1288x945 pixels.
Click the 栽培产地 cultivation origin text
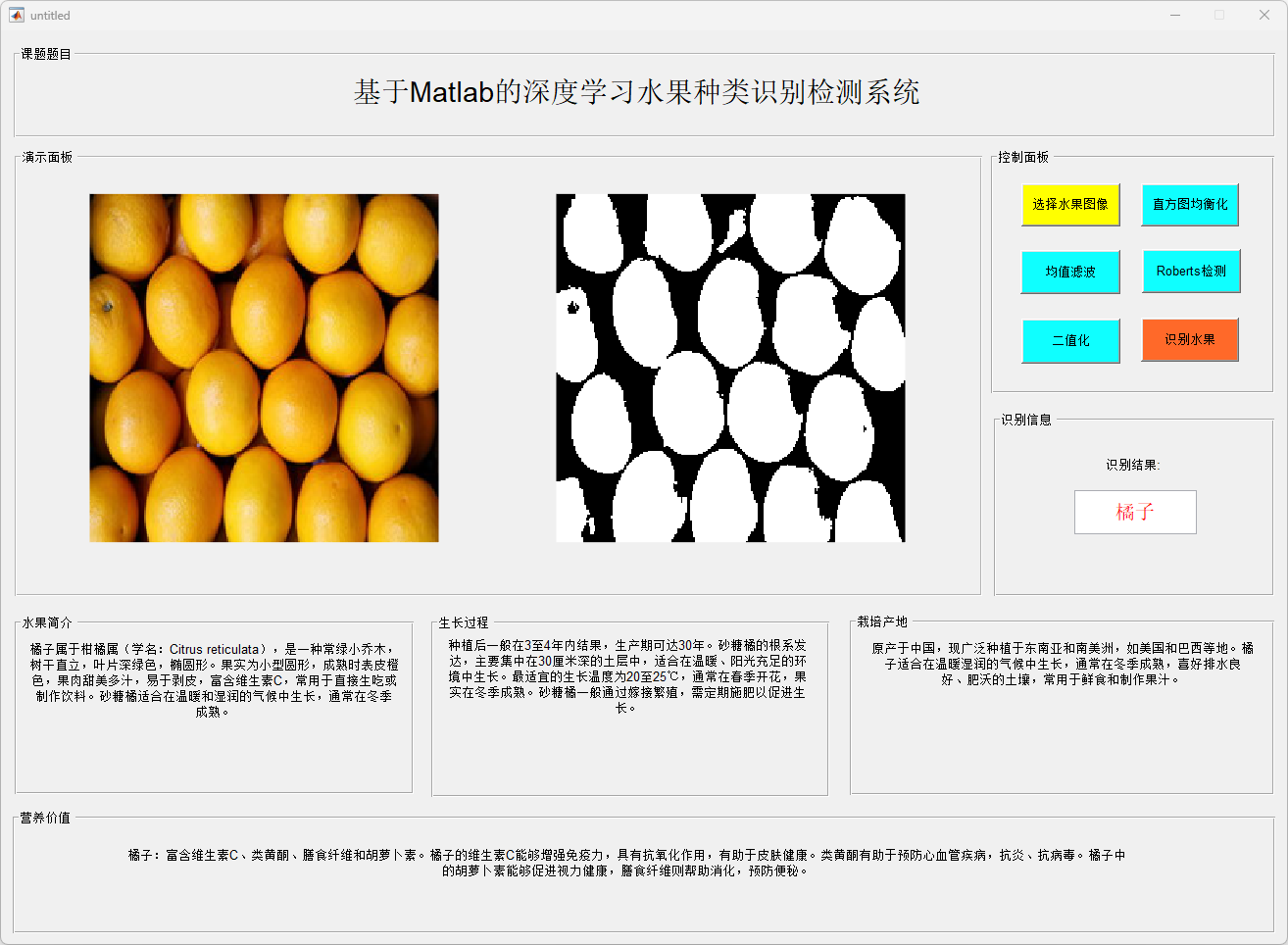click(1062, 664)
